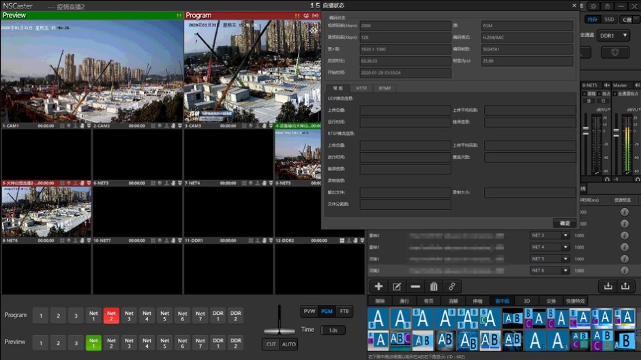Viewport: 641px width, 360px height.
Task: Toggle the SSD storage option
Action: 609,19
